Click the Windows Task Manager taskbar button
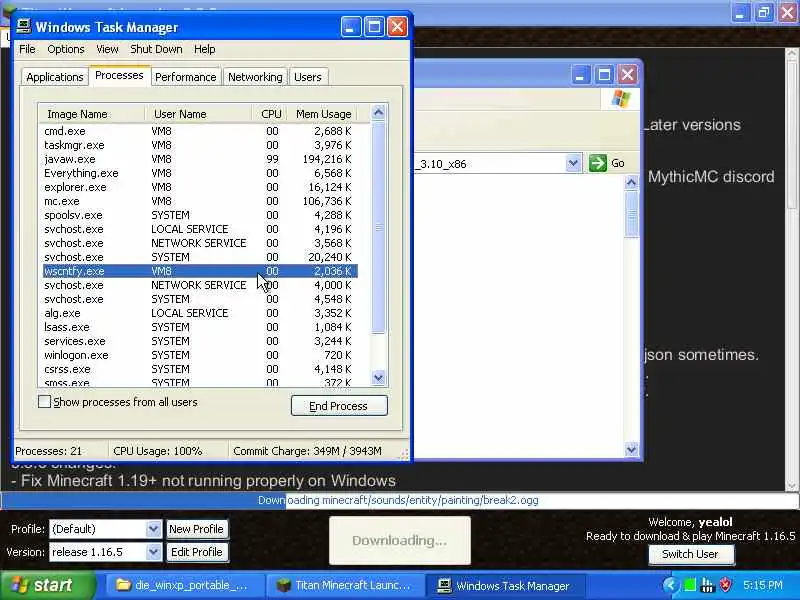Viewport: 800px width, 600px height. point(504,585)
